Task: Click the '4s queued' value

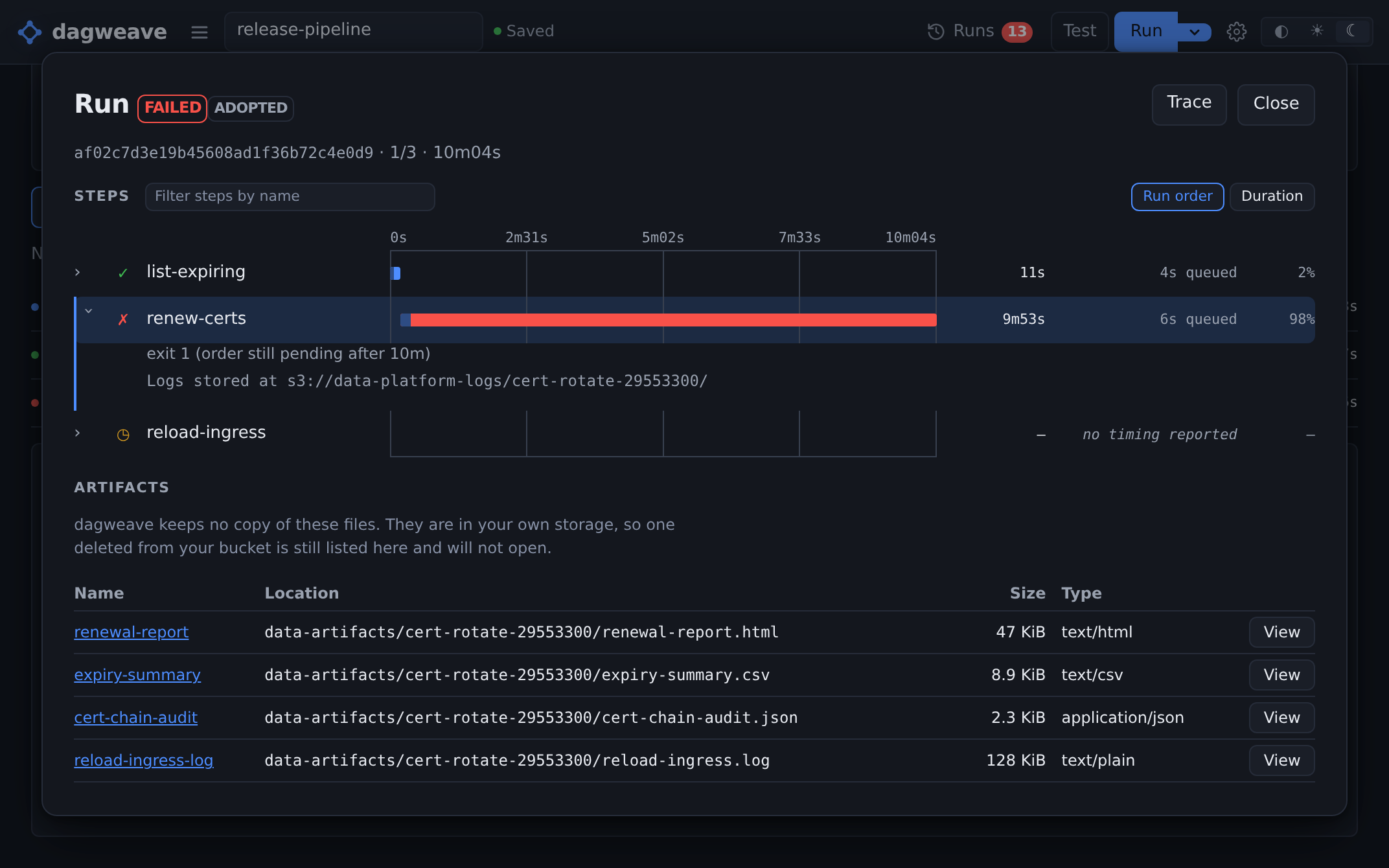Action: [1198, 273]
